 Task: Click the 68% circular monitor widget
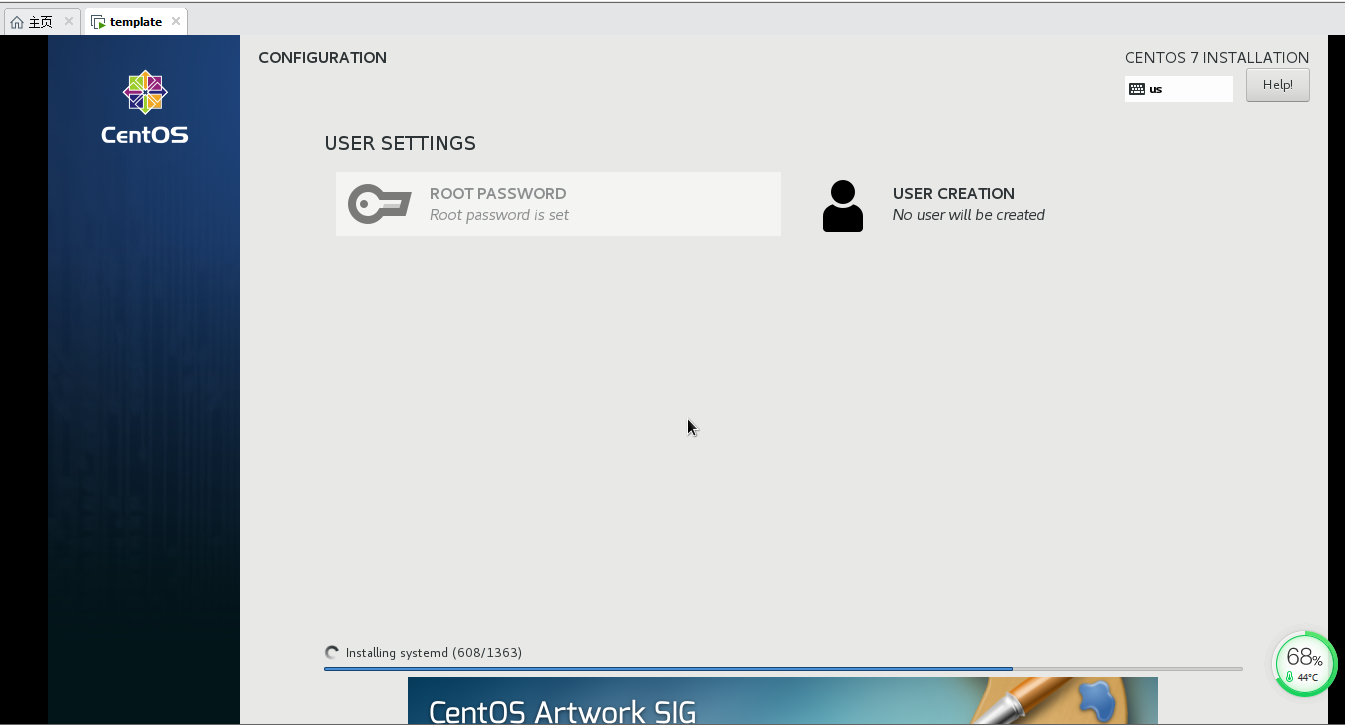coord(1304,663)
